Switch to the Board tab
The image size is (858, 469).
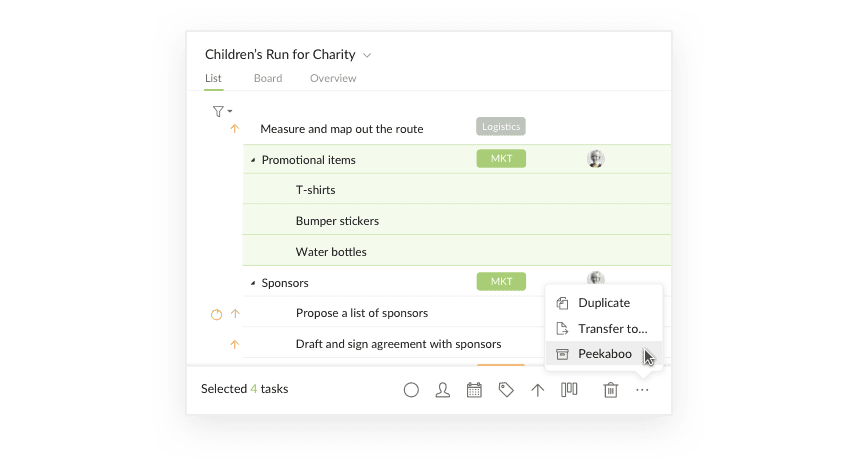click(268, 78)
